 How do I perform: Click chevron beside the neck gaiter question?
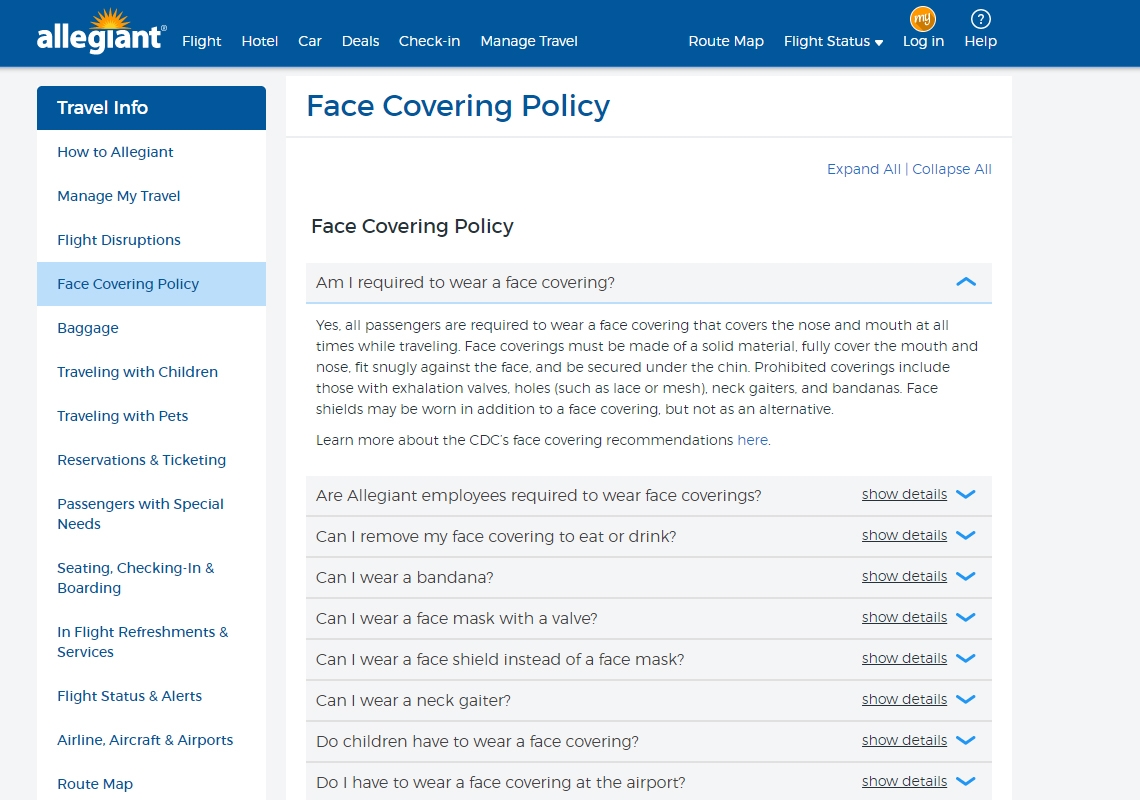pyautogui.click(x=965, y=700)
